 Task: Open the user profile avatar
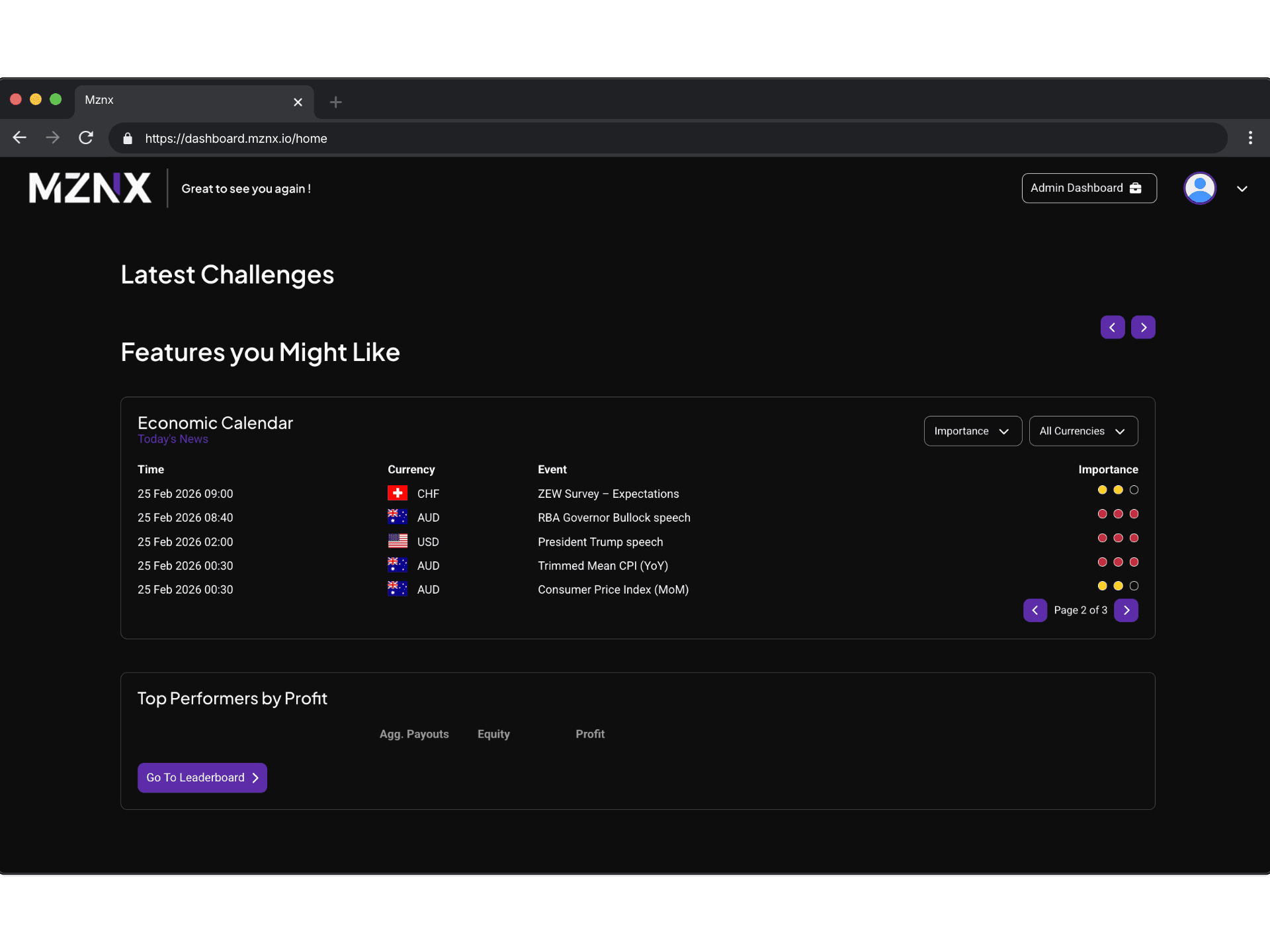pyautogui.click(x=1199, y=188)
